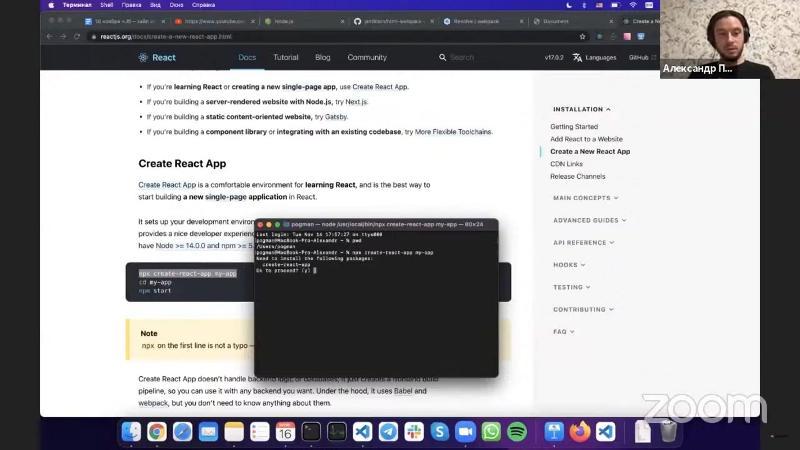Open Telegram from the dock
Screen dimensions: 800x450
[x=388, y=431]
